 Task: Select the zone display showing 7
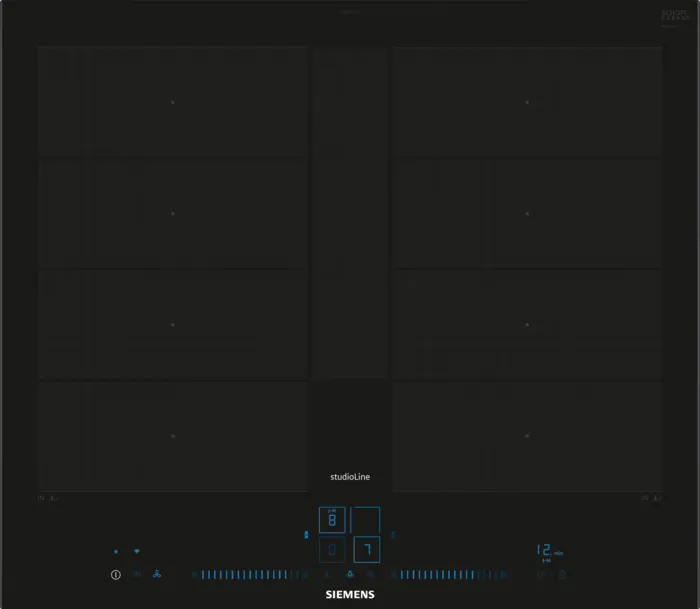pyautogui.click(x=367, y=550)
